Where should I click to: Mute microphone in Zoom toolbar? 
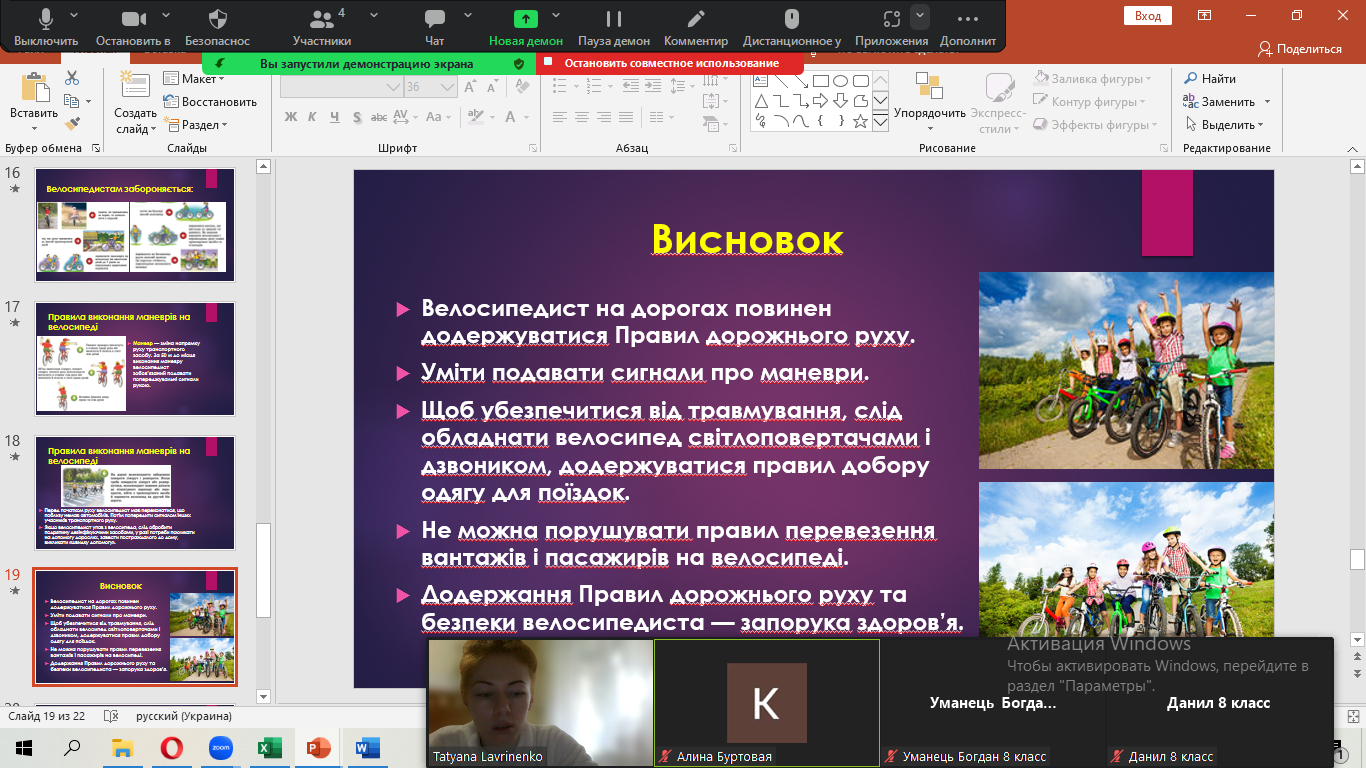tap(46, 27)
